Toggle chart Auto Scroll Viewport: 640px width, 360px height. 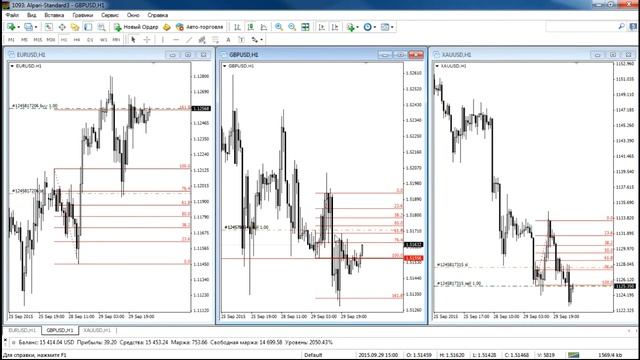pos(322,27)
